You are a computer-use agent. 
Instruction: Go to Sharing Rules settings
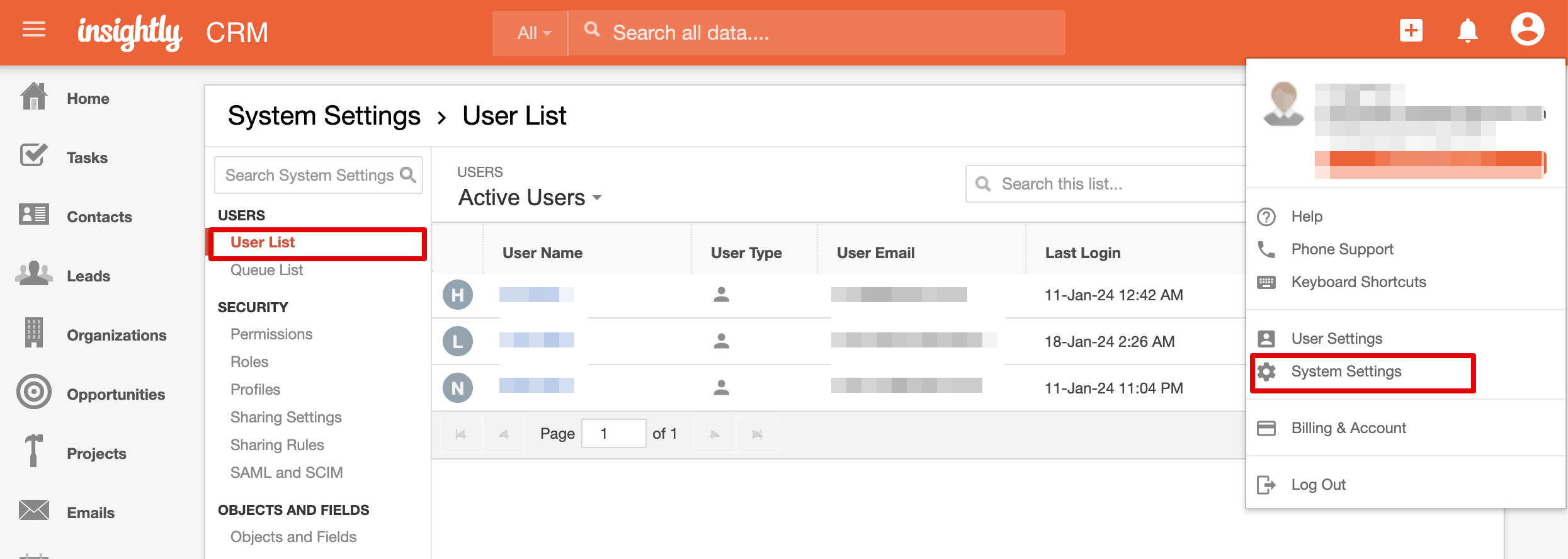[x=277, y=445]
